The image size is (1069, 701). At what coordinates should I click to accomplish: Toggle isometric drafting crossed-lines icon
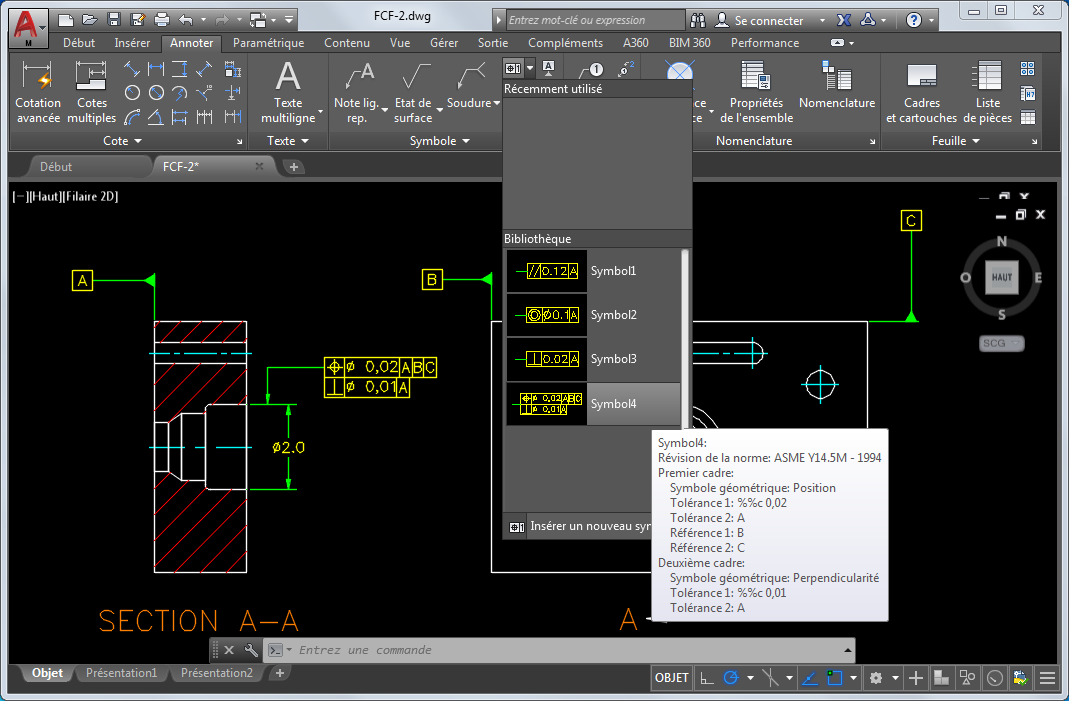point(770,678)
